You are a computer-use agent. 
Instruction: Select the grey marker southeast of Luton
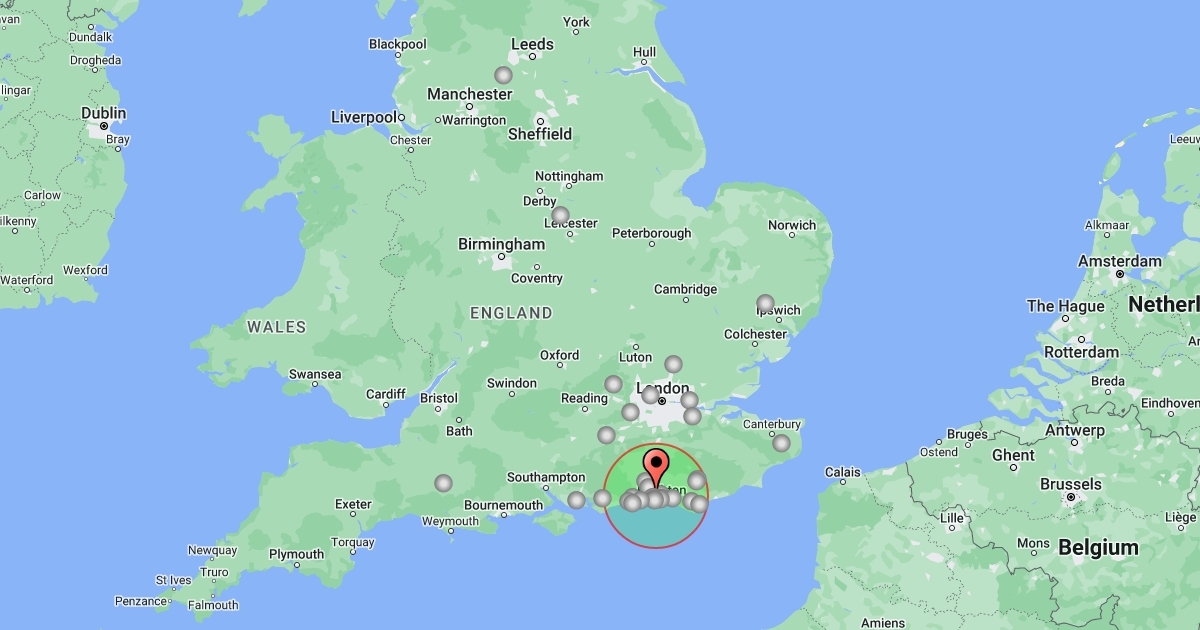(673, 364)
